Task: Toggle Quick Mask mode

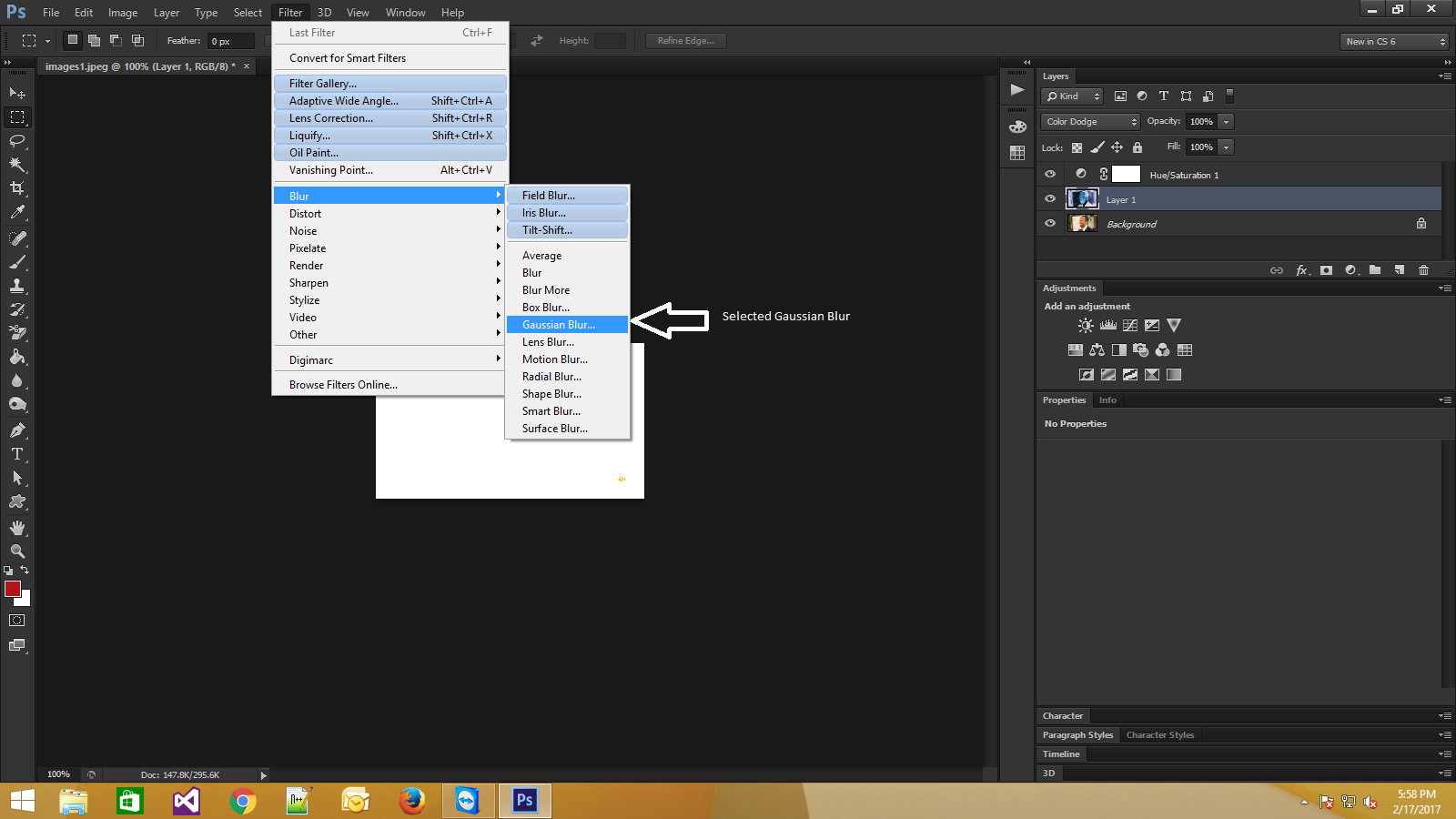Action: click(x=17, y=621)
